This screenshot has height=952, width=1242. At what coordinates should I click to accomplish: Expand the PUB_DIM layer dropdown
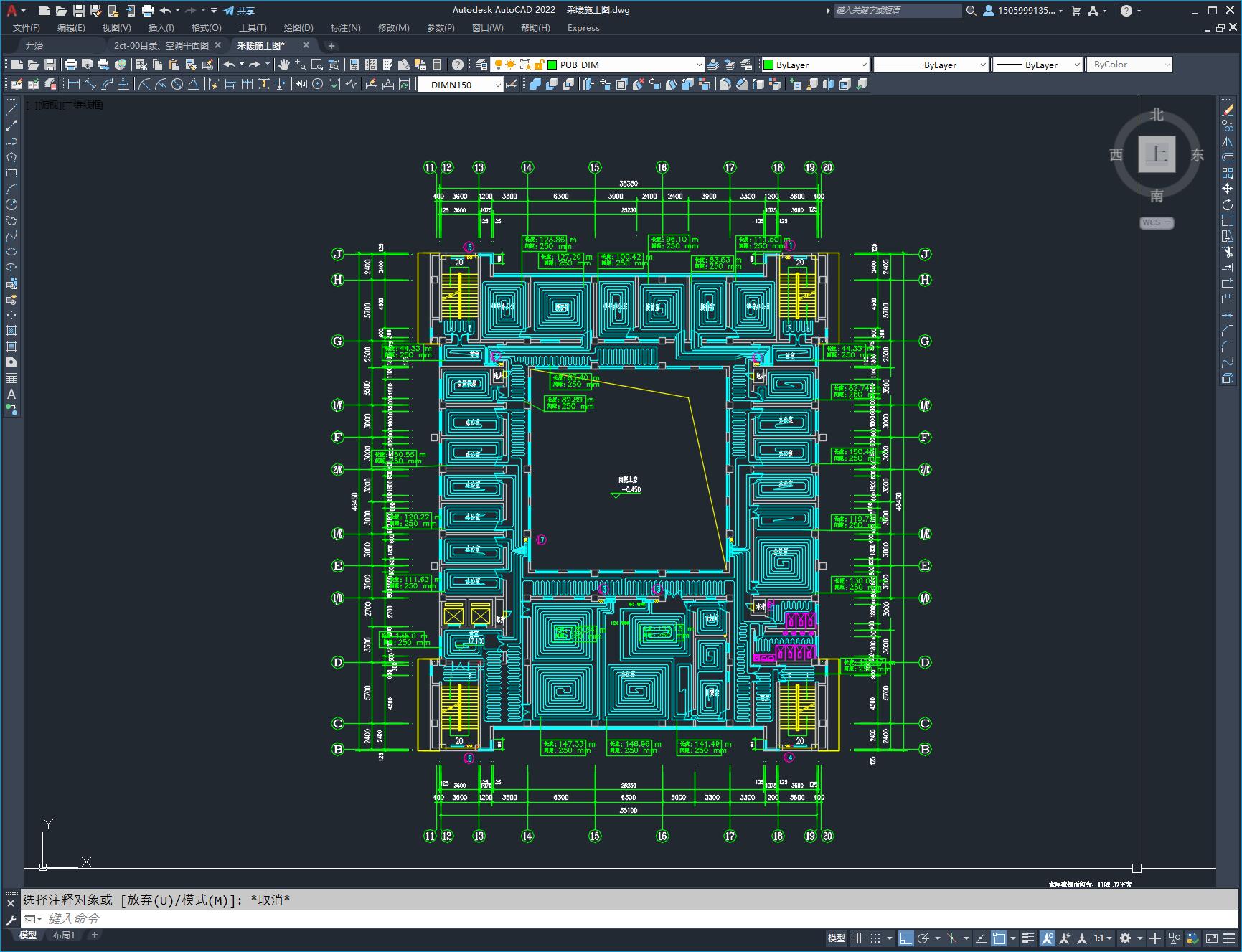point(699,65)
